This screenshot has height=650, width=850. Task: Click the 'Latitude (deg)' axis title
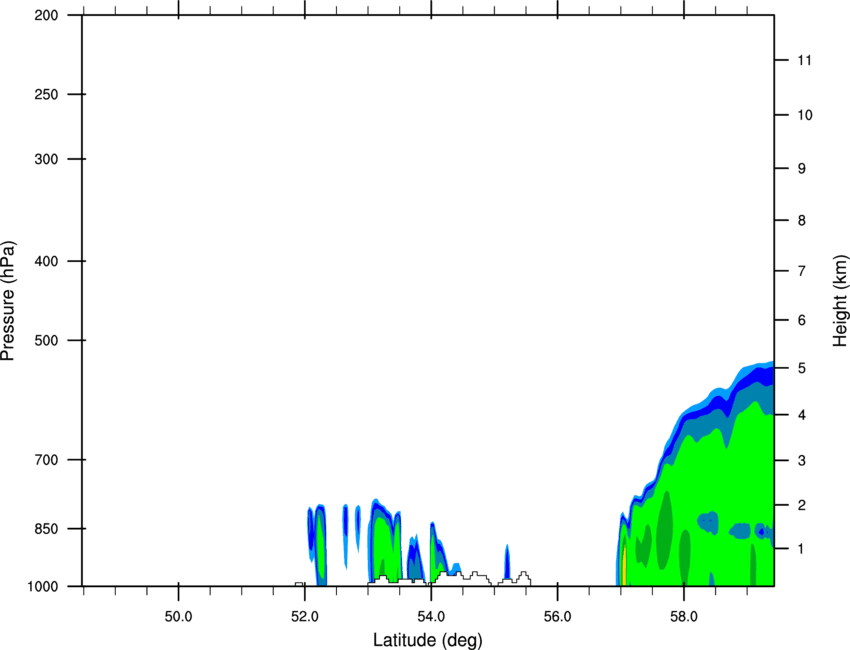(427, 640)
